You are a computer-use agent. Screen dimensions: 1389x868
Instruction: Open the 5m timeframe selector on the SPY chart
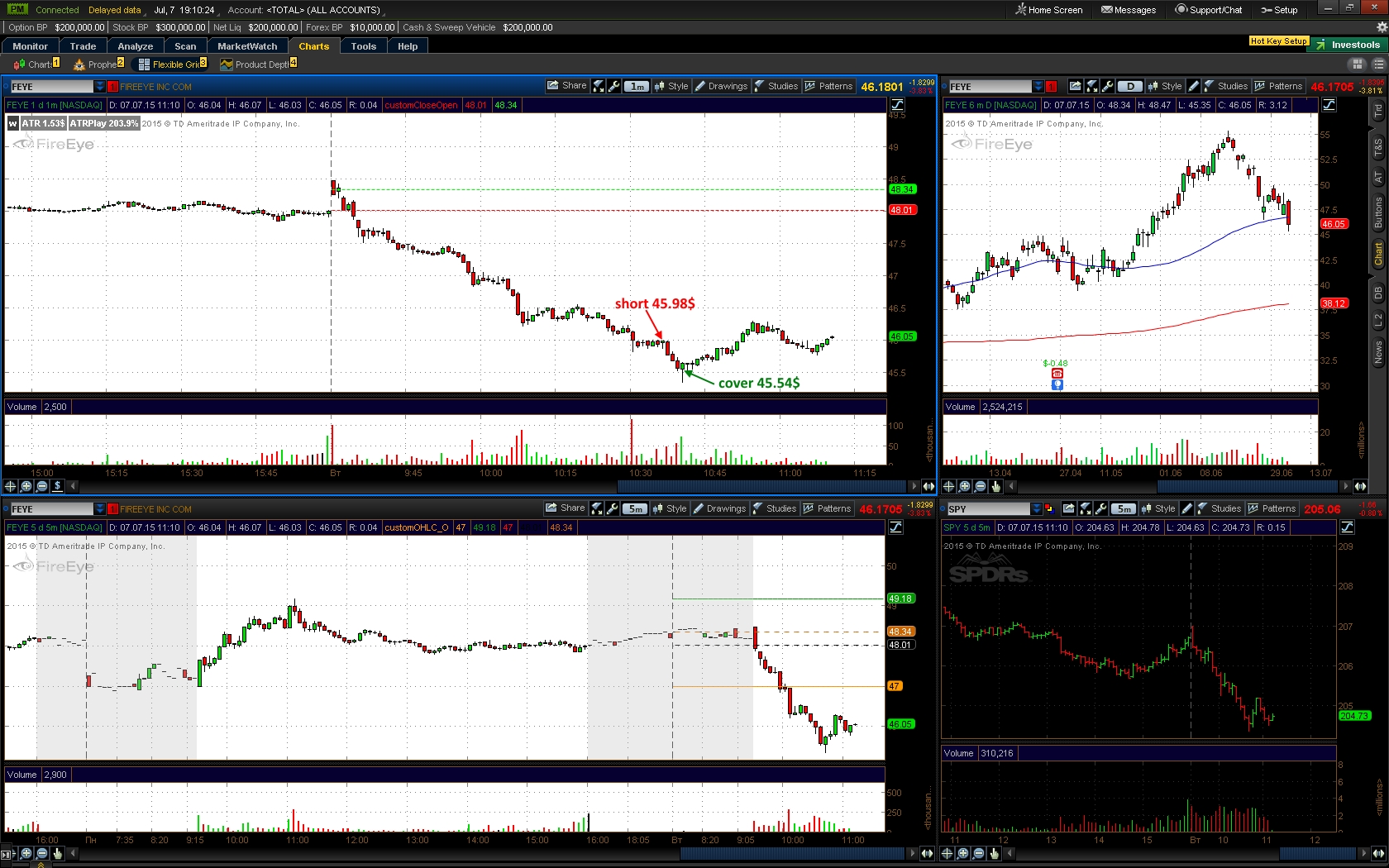(1123, 509)
